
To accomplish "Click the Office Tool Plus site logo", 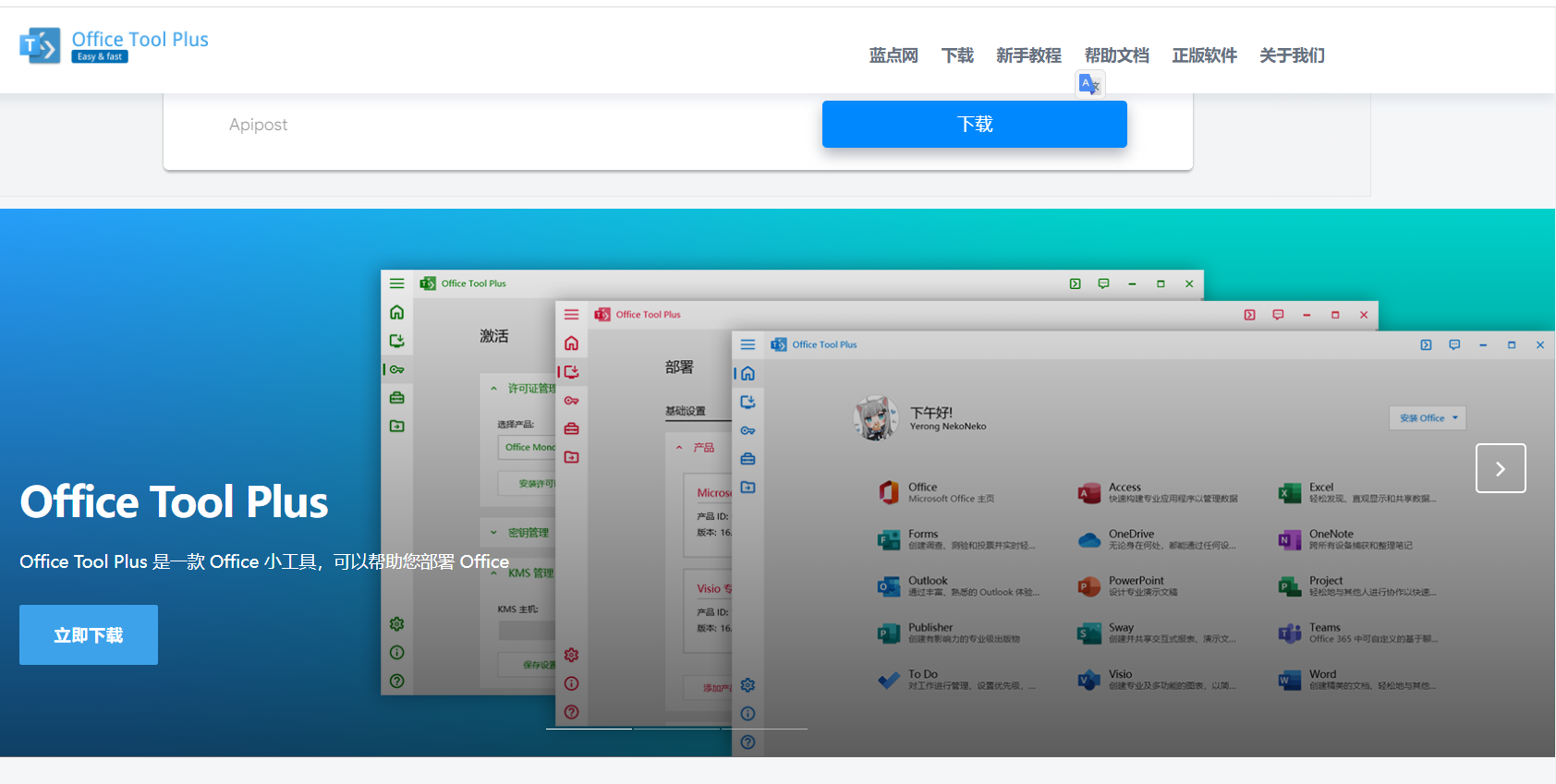I will tap(114, 45).
